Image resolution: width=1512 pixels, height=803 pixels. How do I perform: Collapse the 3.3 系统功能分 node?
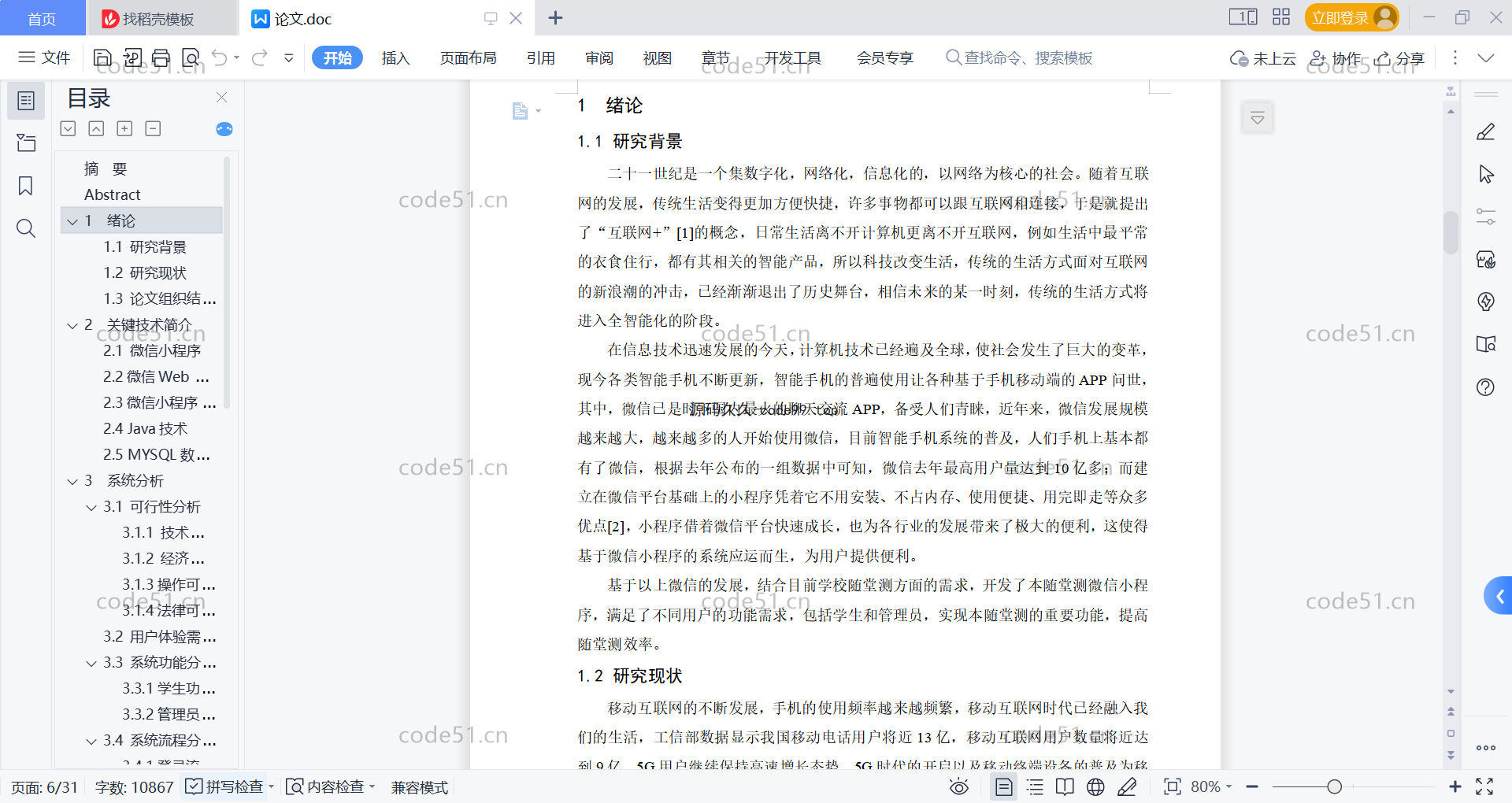pos(91,663)
